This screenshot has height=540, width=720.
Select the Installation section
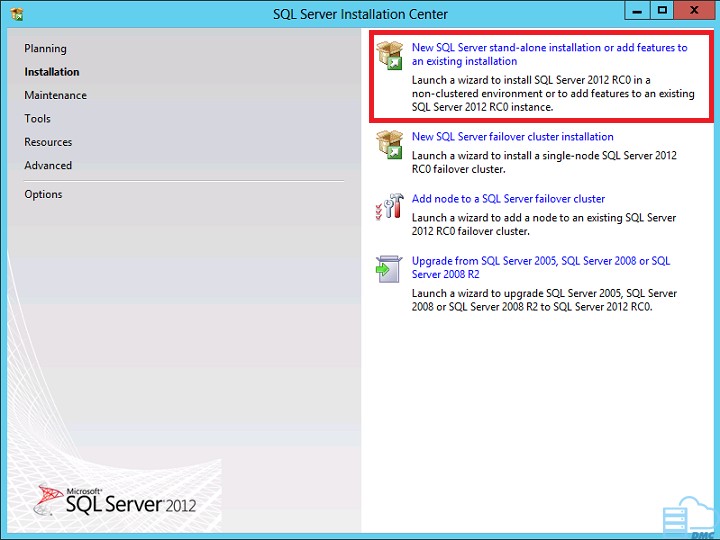click(x=52, y=72)
